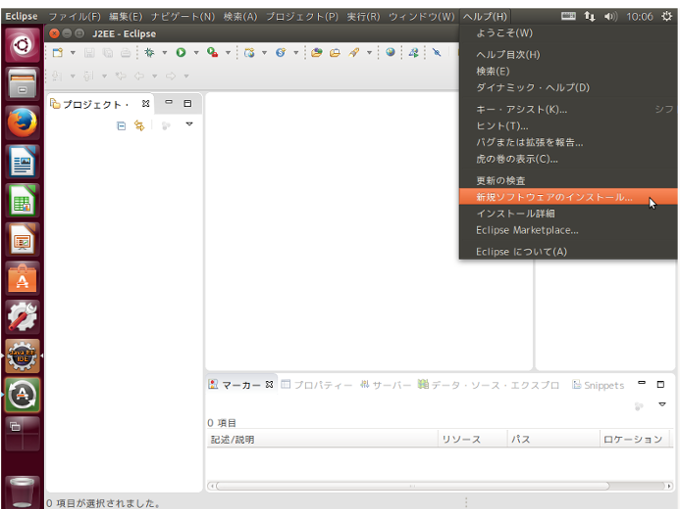Choose Eclipse について(A) entry
The image size is (680, 509).
pos(568,252)
